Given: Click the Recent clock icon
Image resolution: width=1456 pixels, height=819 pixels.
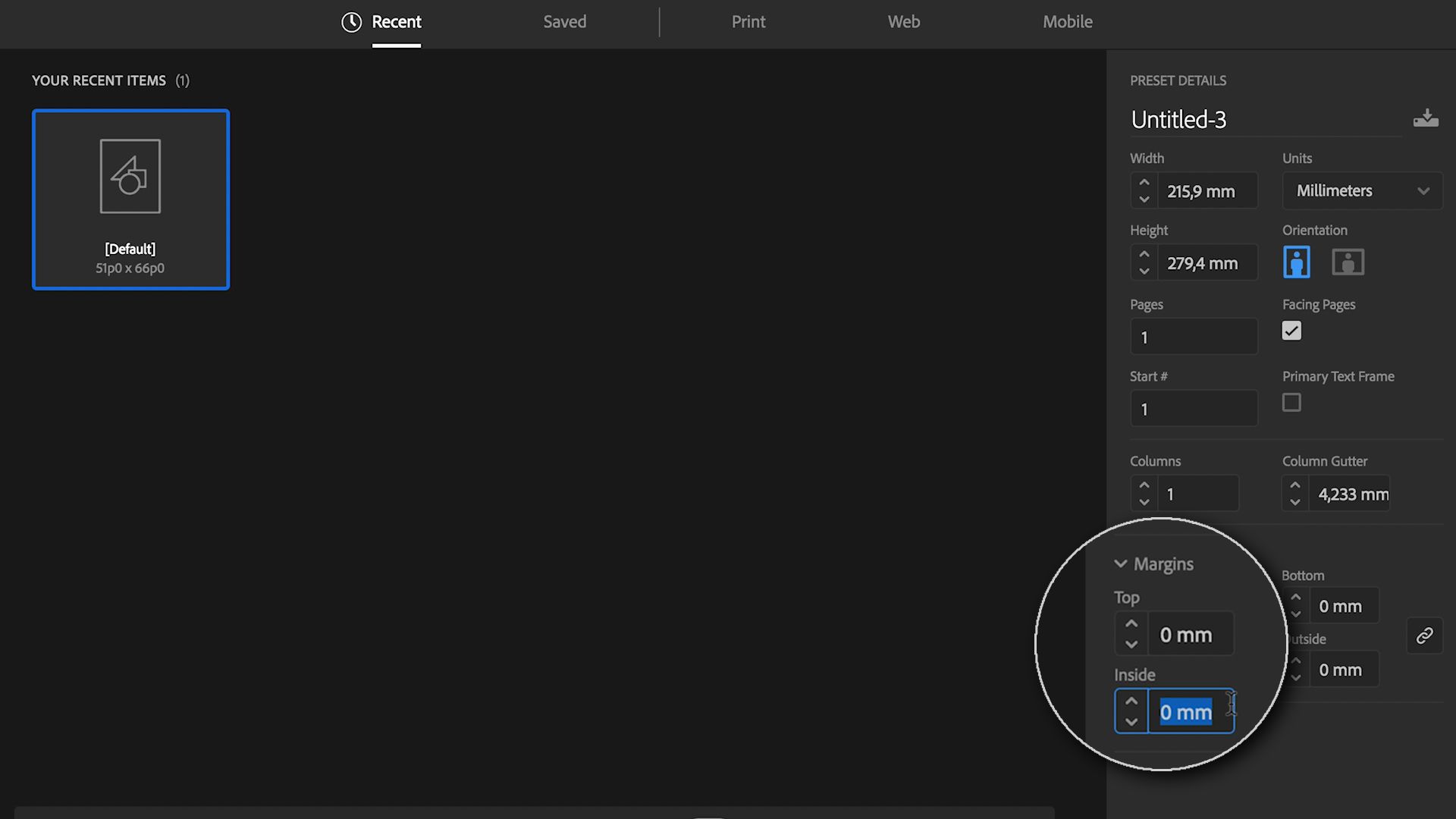Looking at the screenshot, I should 351,22.
